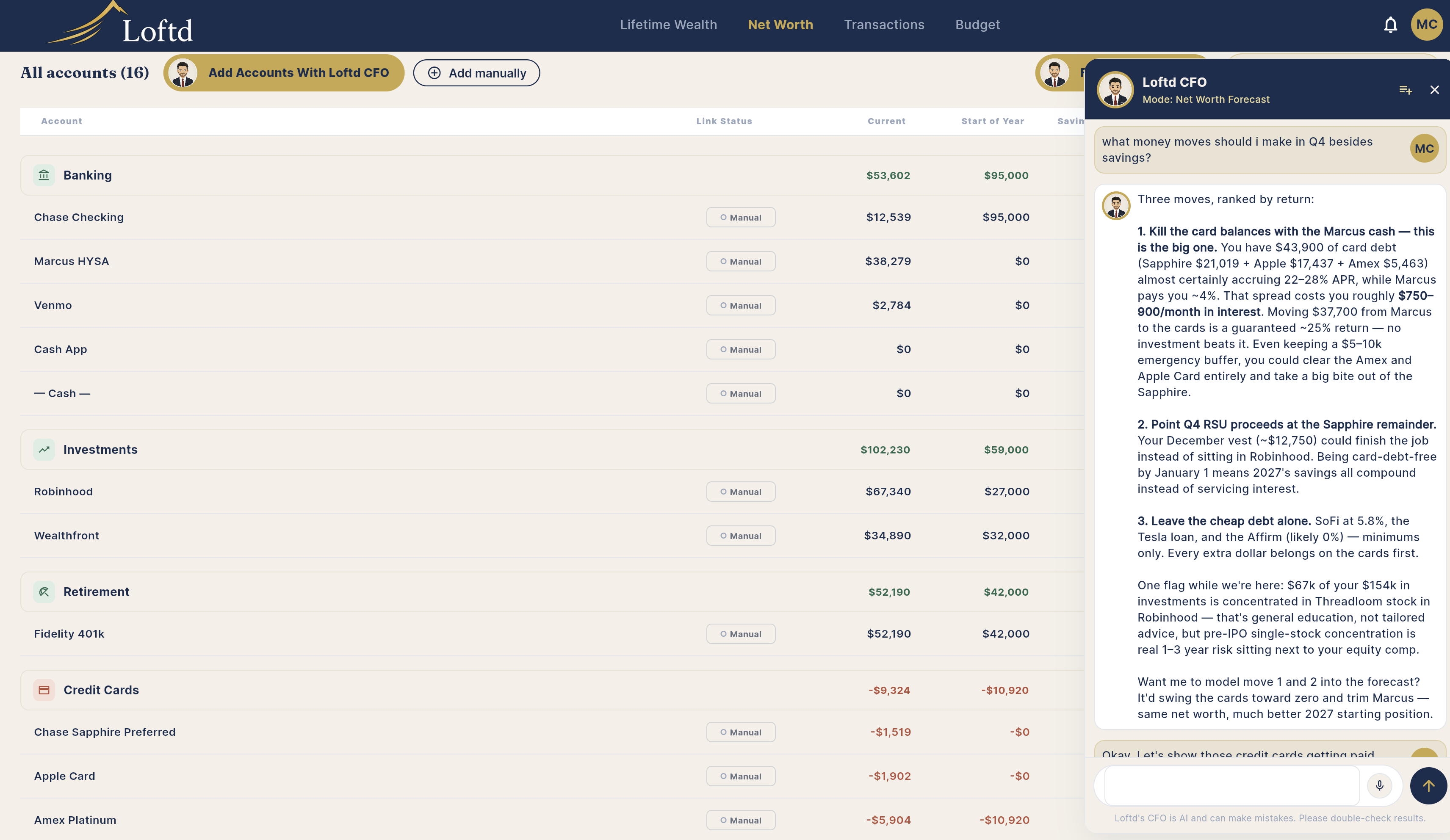
Task: Click the Link Status column header
Action: click(x=724, y=121)
